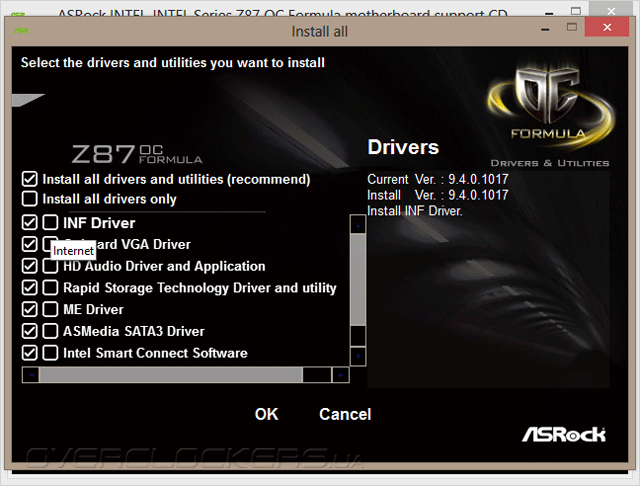Check Install all drivers only option
Screen dimensions: 640x486
tap(29, 199)
